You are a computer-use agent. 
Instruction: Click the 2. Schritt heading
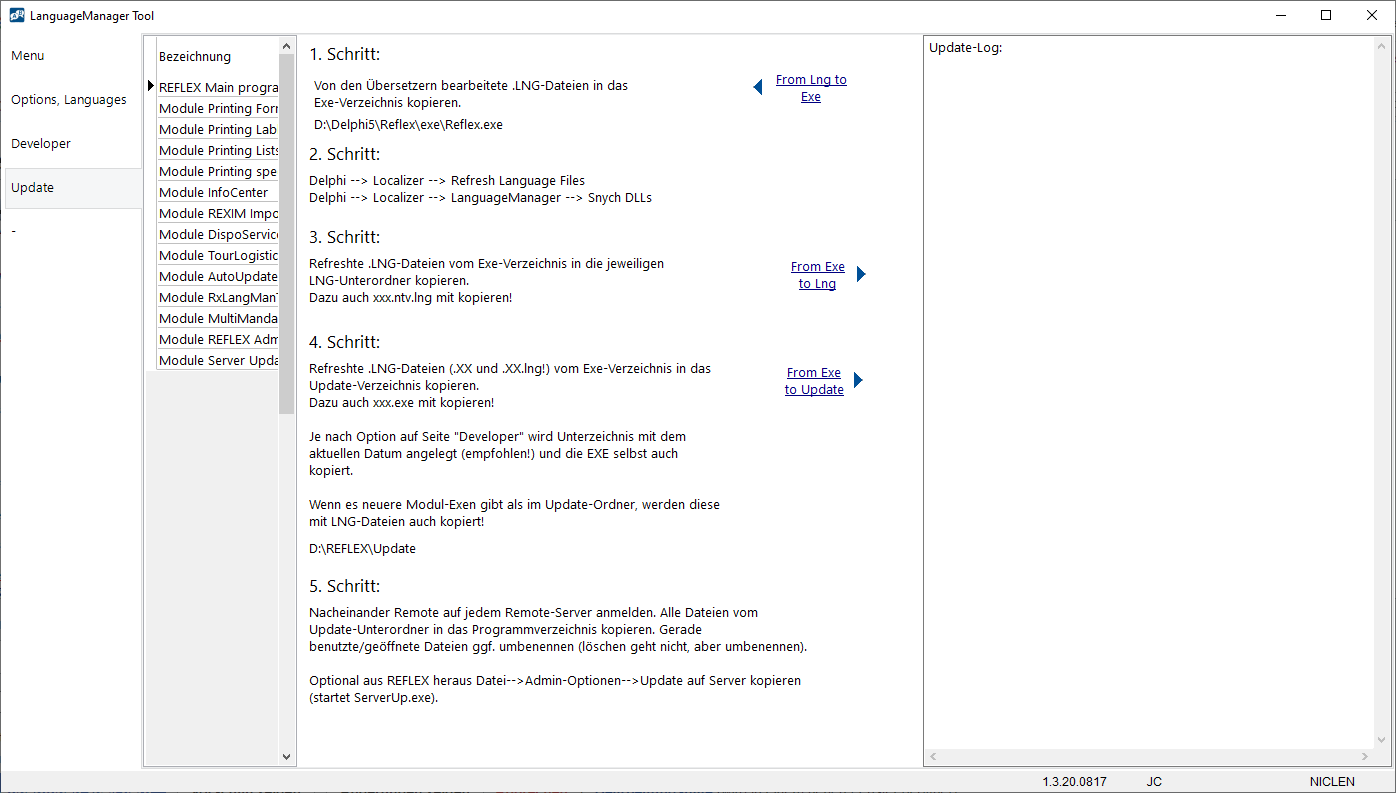point(345,155)
